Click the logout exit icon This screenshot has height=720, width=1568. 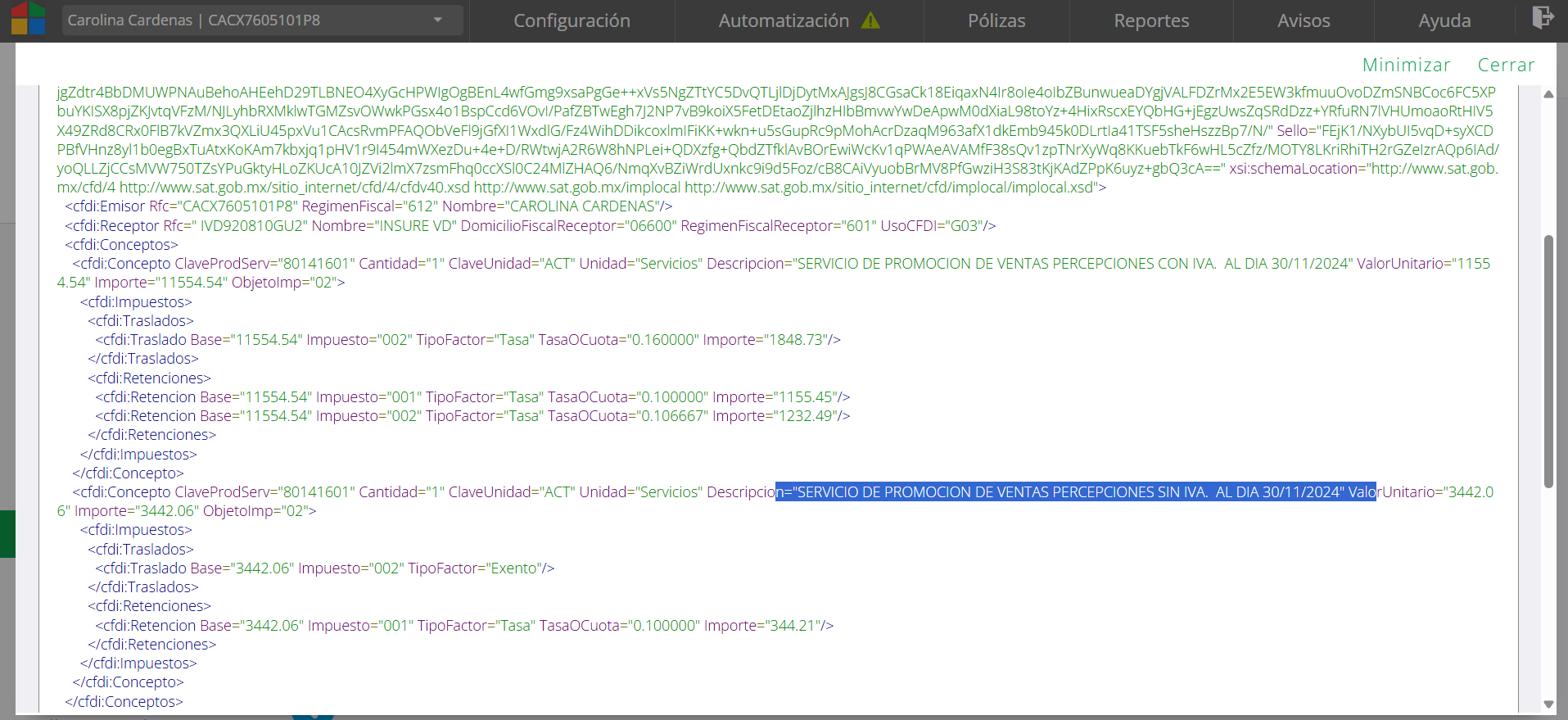1543,18
